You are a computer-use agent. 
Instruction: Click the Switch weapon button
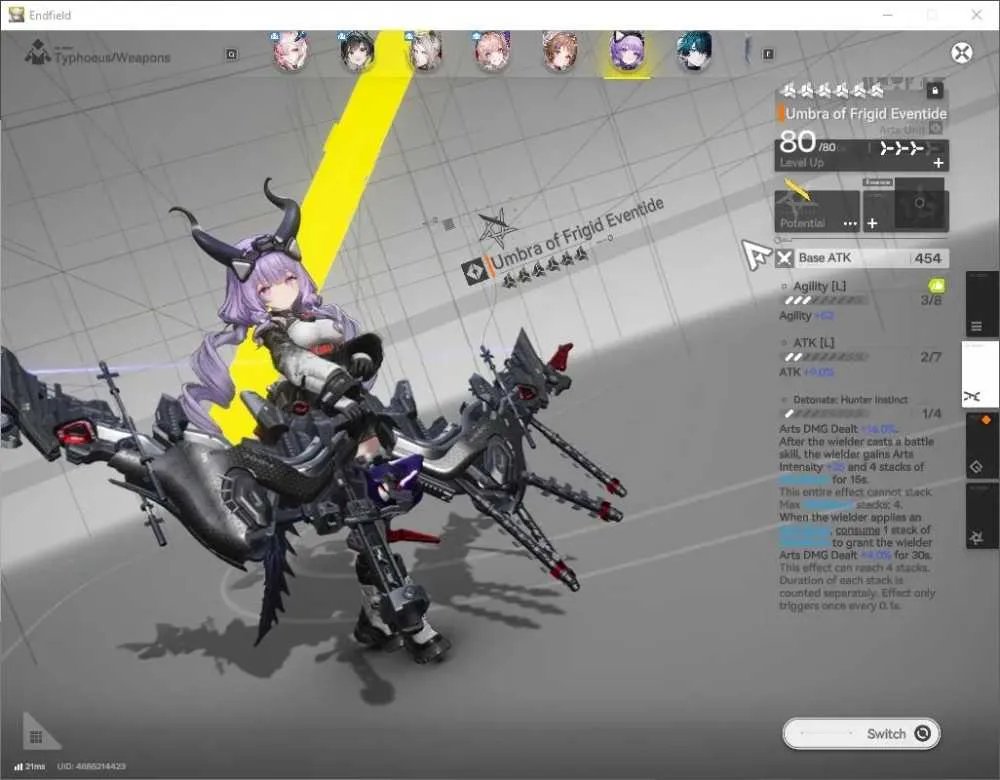coord(862,733)
